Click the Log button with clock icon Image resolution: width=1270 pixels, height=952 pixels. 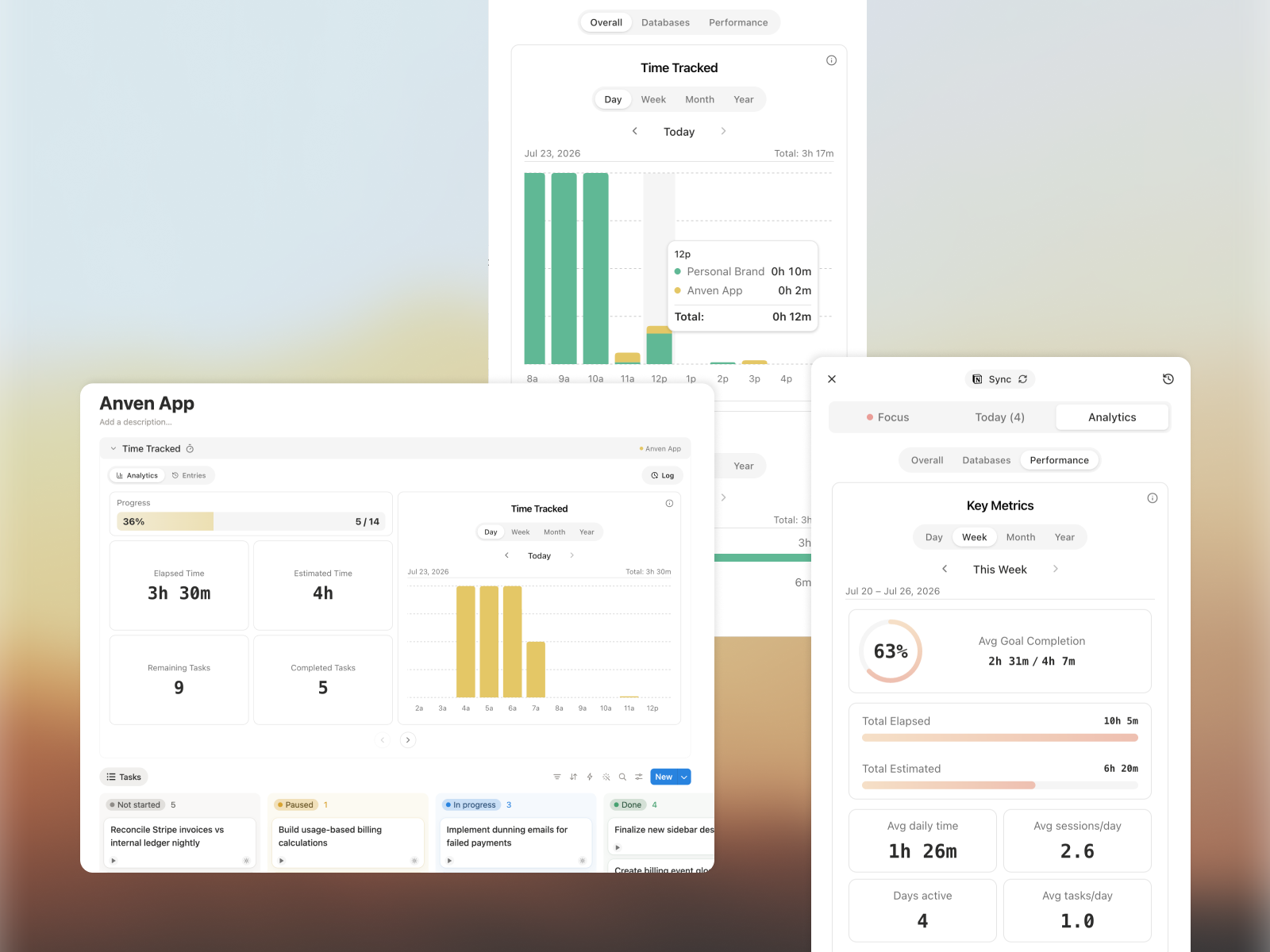(x=662, y=476)
